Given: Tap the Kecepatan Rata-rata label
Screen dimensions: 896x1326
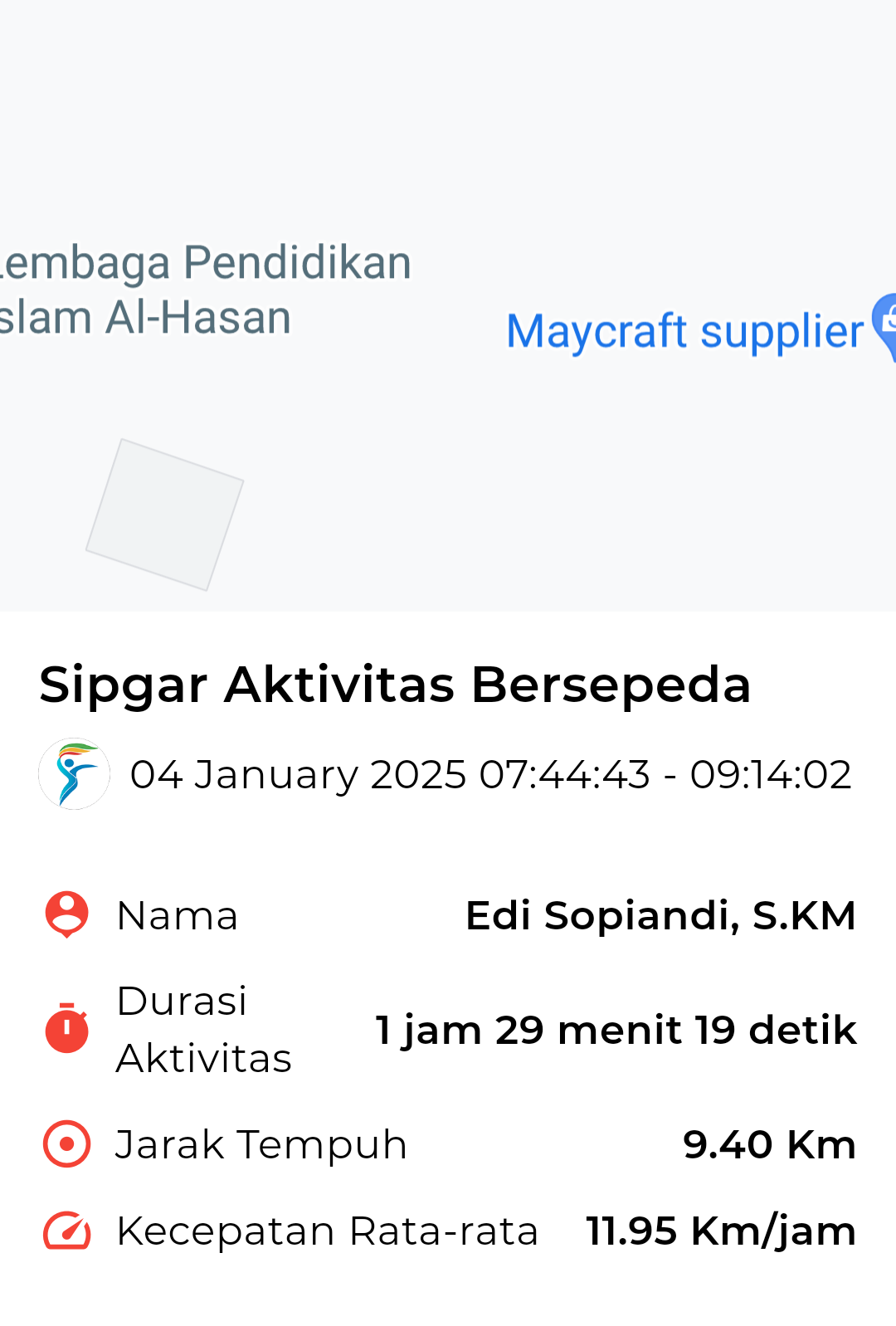Looking at the screenshot, I should 327,1231.
